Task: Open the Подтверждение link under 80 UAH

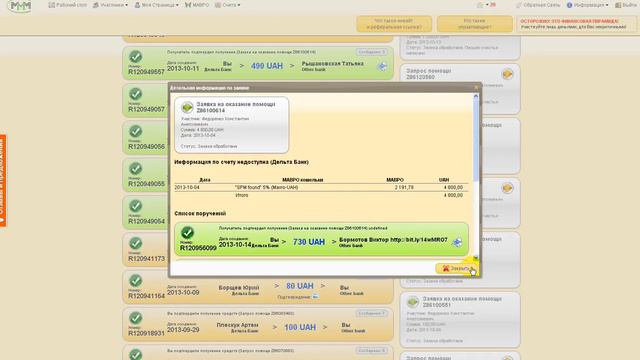Action: pyautogui.click(x=298, y=297)
